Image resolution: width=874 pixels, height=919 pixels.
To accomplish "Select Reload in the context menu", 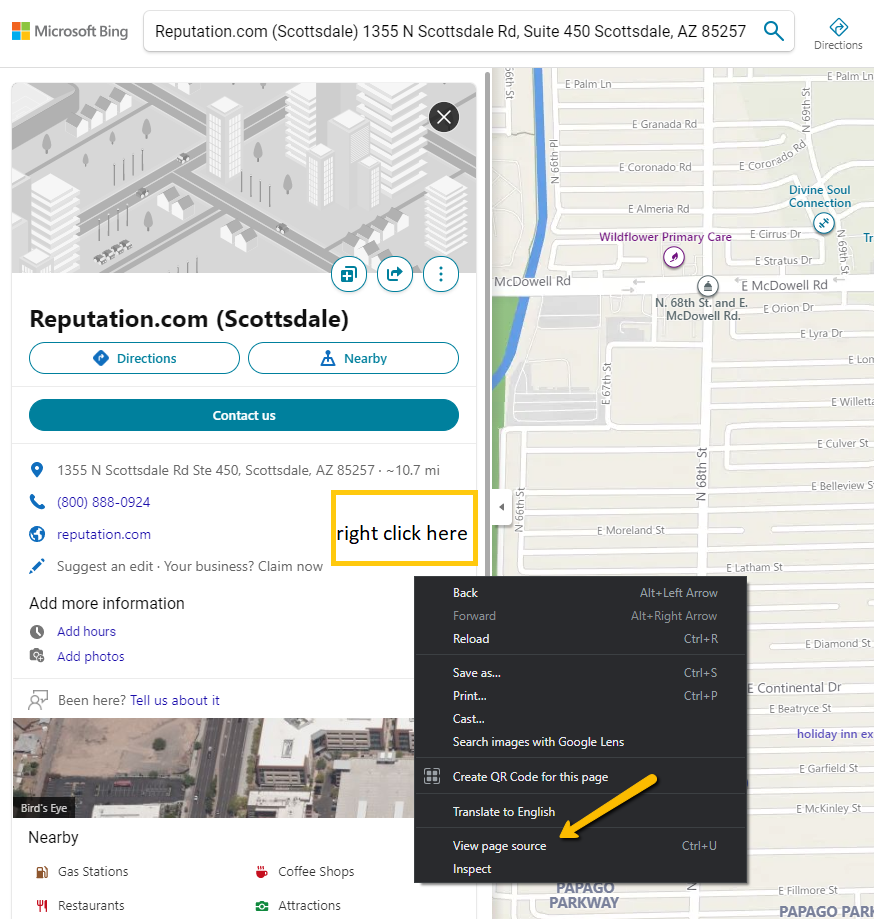I will point(470,638).
